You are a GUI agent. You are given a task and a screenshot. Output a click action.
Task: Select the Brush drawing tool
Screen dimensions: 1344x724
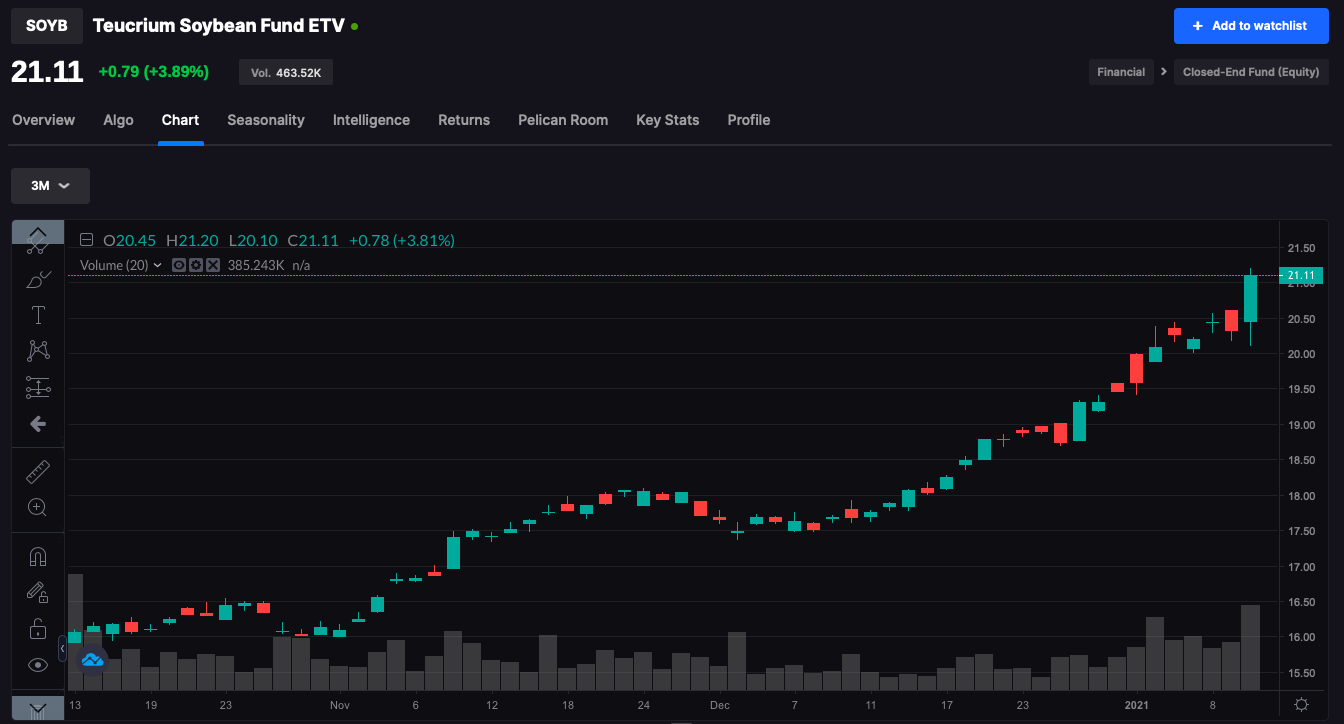pos(38,279)
